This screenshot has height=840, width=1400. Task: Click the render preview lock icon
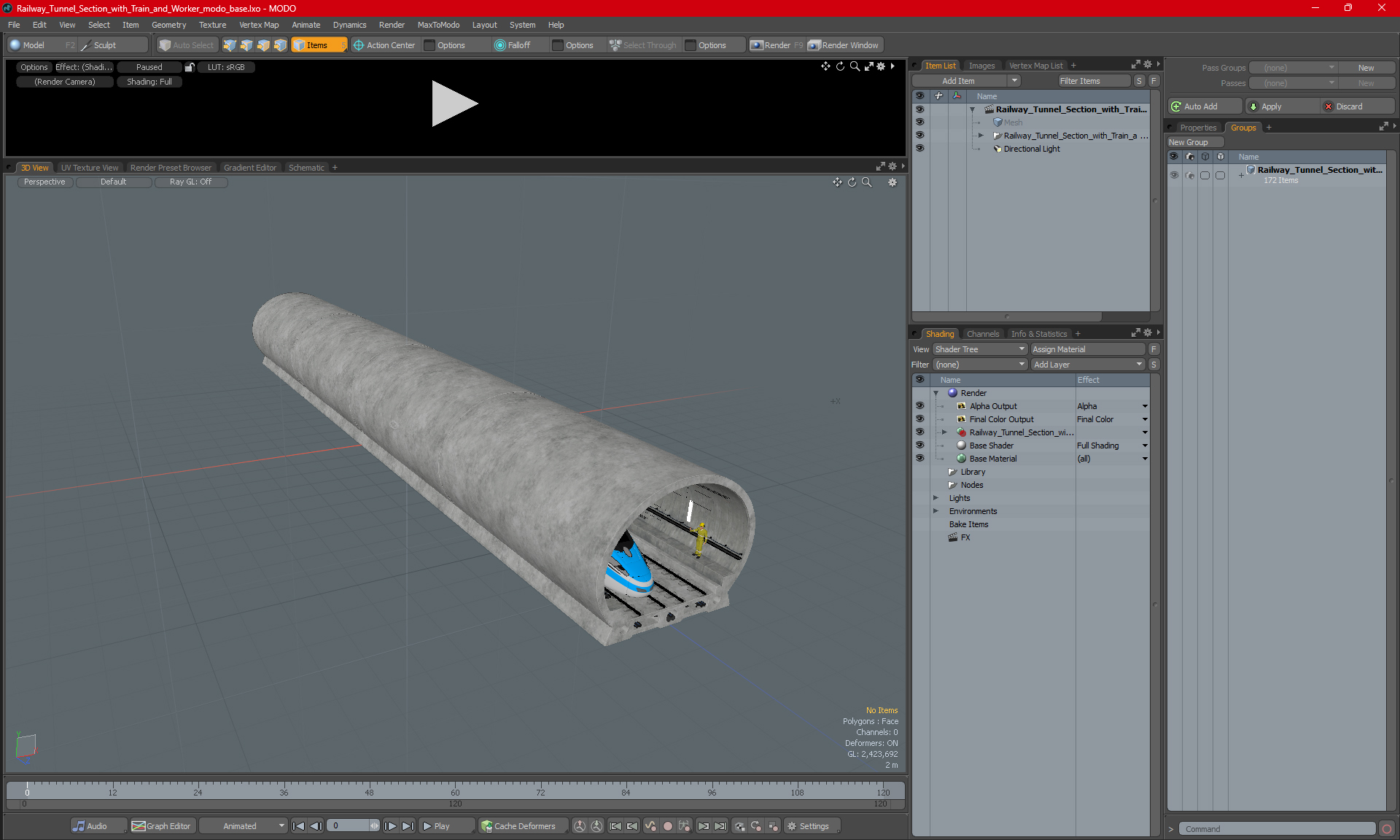pyautogui.click(x=190, y=67)
